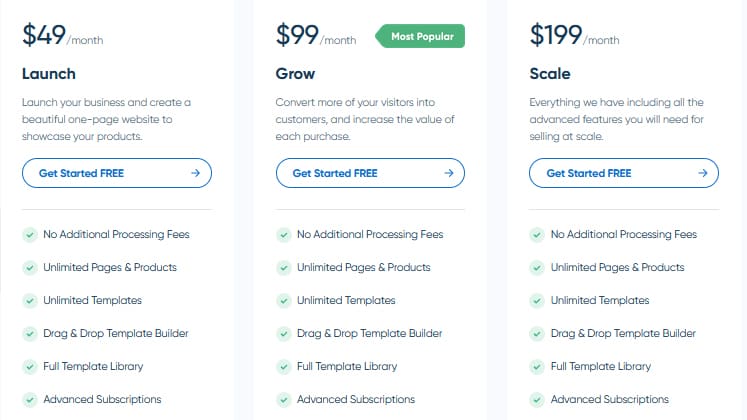The height and width of the screenshot is (420, 747).
Task: Click the arrow icon on Grow plan button
Action: click(x=449, y=173)
